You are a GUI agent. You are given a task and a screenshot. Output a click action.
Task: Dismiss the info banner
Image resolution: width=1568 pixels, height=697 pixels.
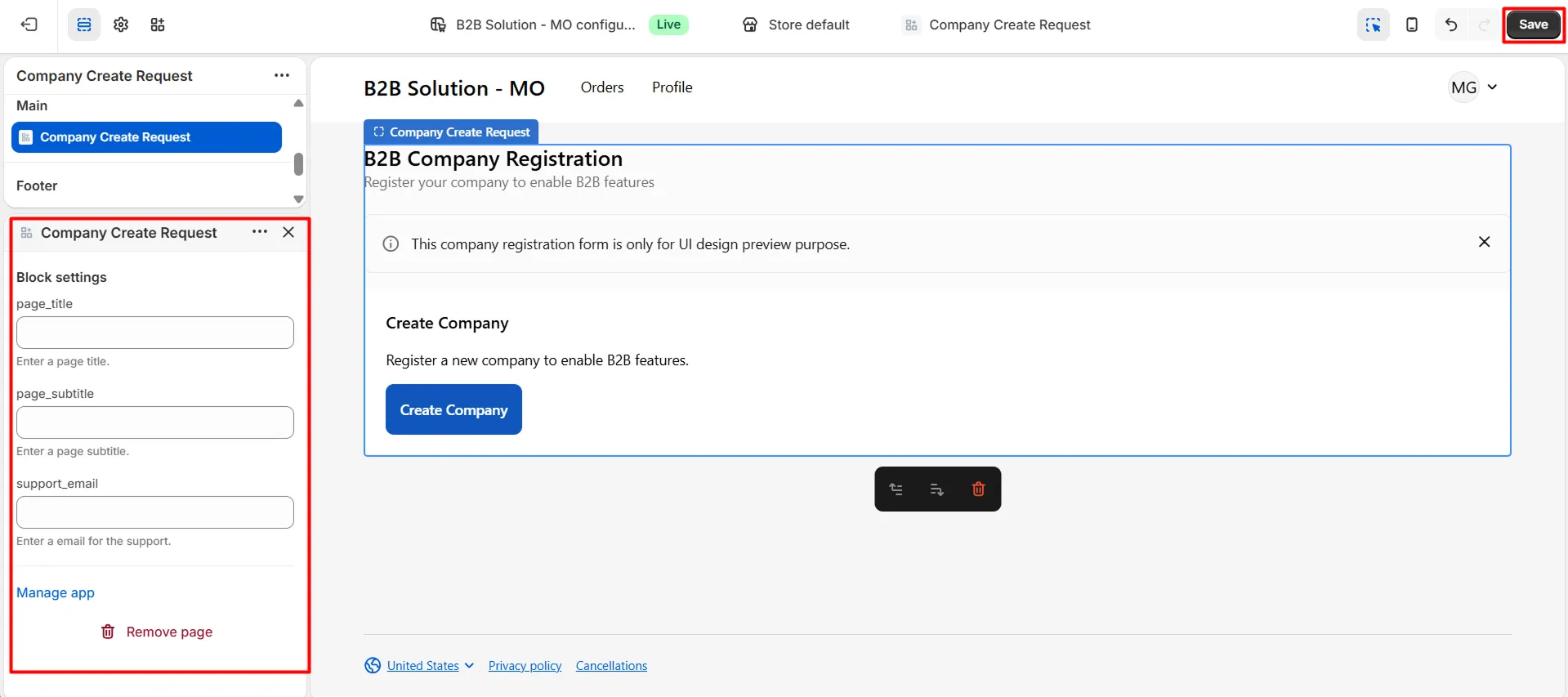[x=1485, y=242]
